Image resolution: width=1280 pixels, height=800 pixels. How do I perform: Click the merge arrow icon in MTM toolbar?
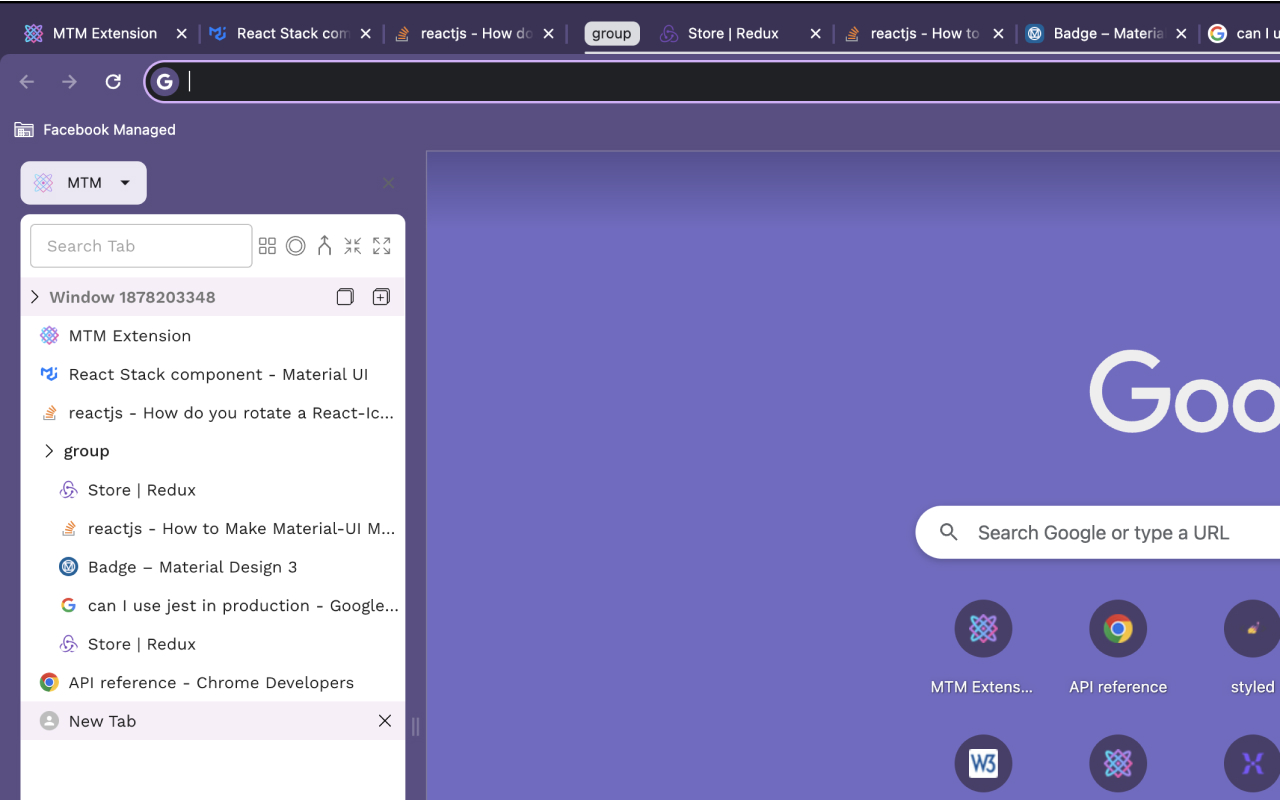324,246
